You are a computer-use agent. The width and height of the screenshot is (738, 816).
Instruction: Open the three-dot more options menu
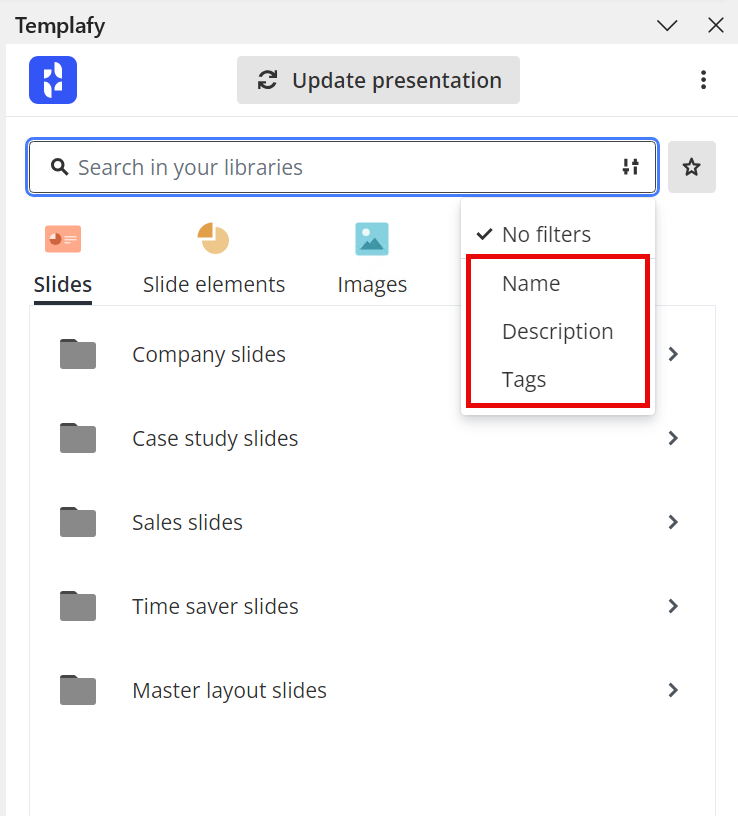(703, 80)
